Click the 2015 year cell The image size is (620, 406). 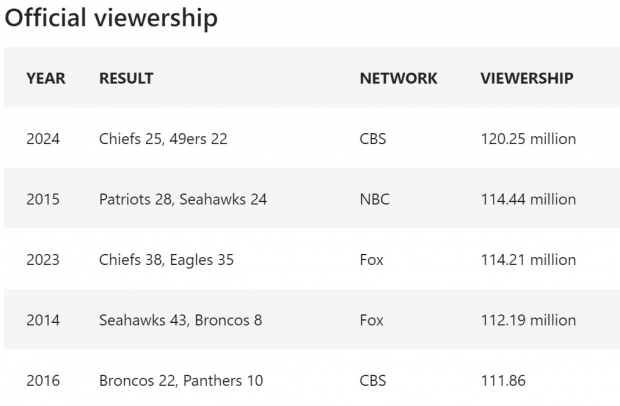coord(43,199)
